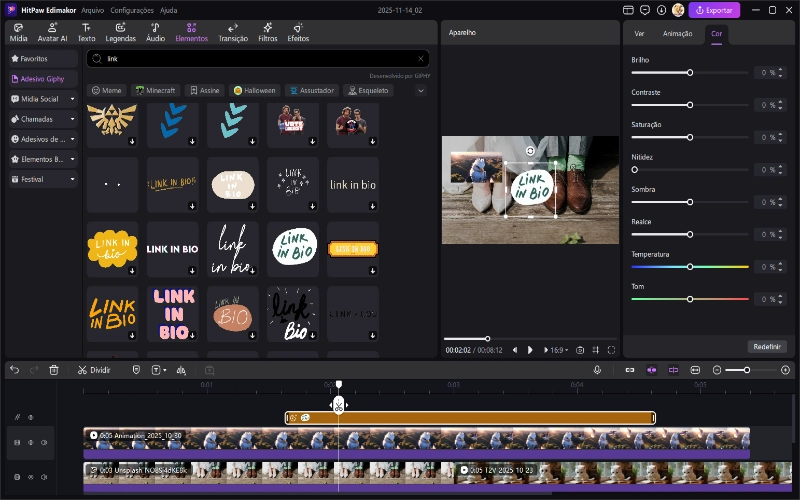
Task: Delete the selected clip with the trash icon
Action: click(54, 370)
